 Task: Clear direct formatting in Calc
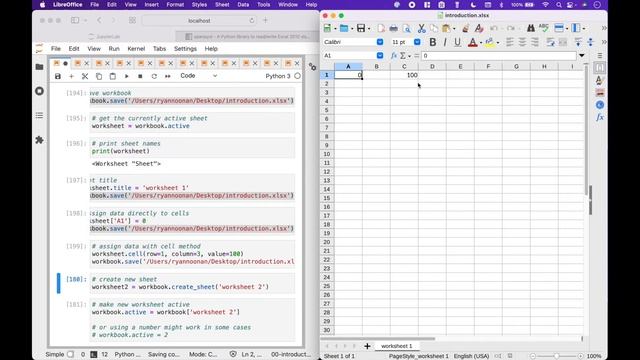point(479,28)
